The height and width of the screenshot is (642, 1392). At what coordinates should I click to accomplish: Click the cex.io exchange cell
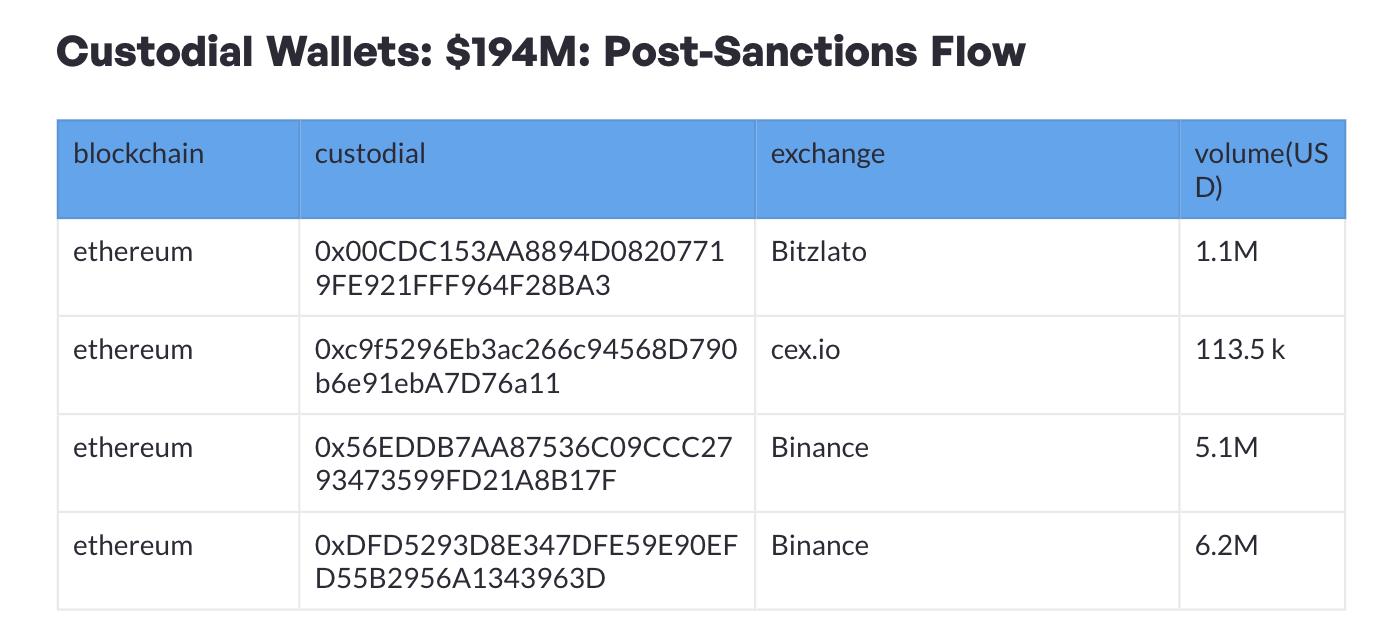click(x=805, y=350)
